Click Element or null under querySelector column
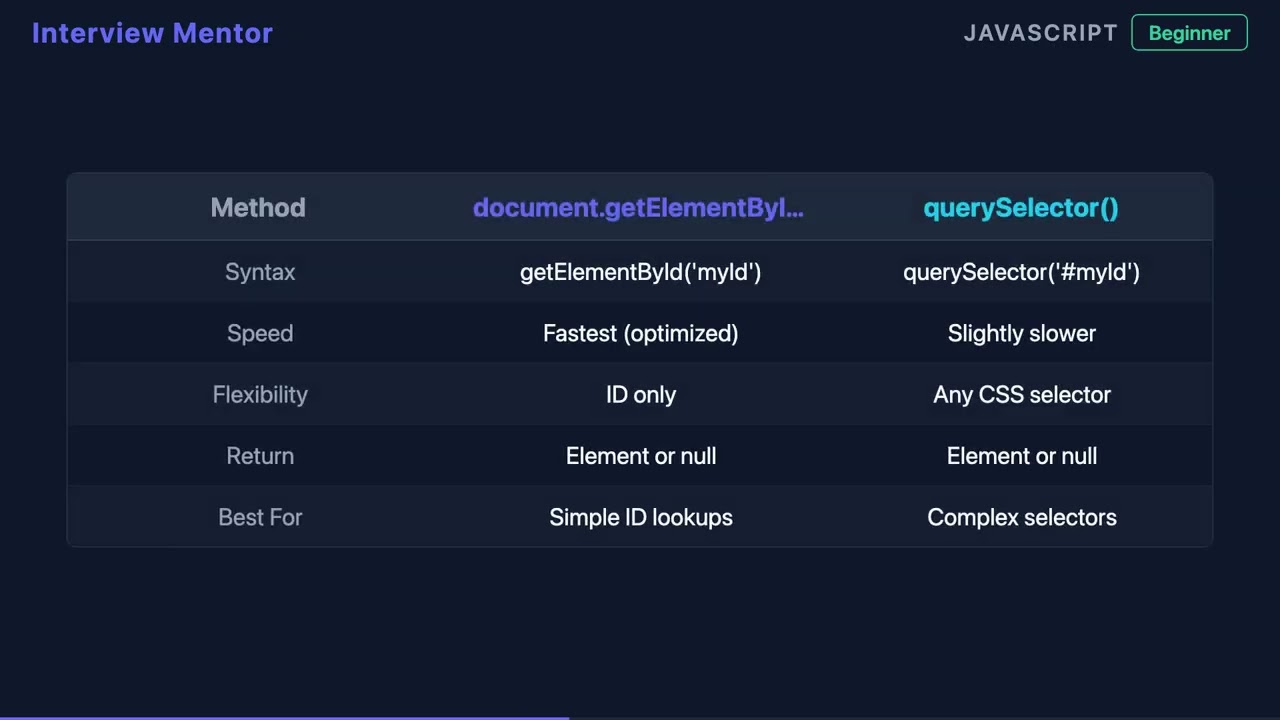1280x720 pixels. (x=1021, y=456)
